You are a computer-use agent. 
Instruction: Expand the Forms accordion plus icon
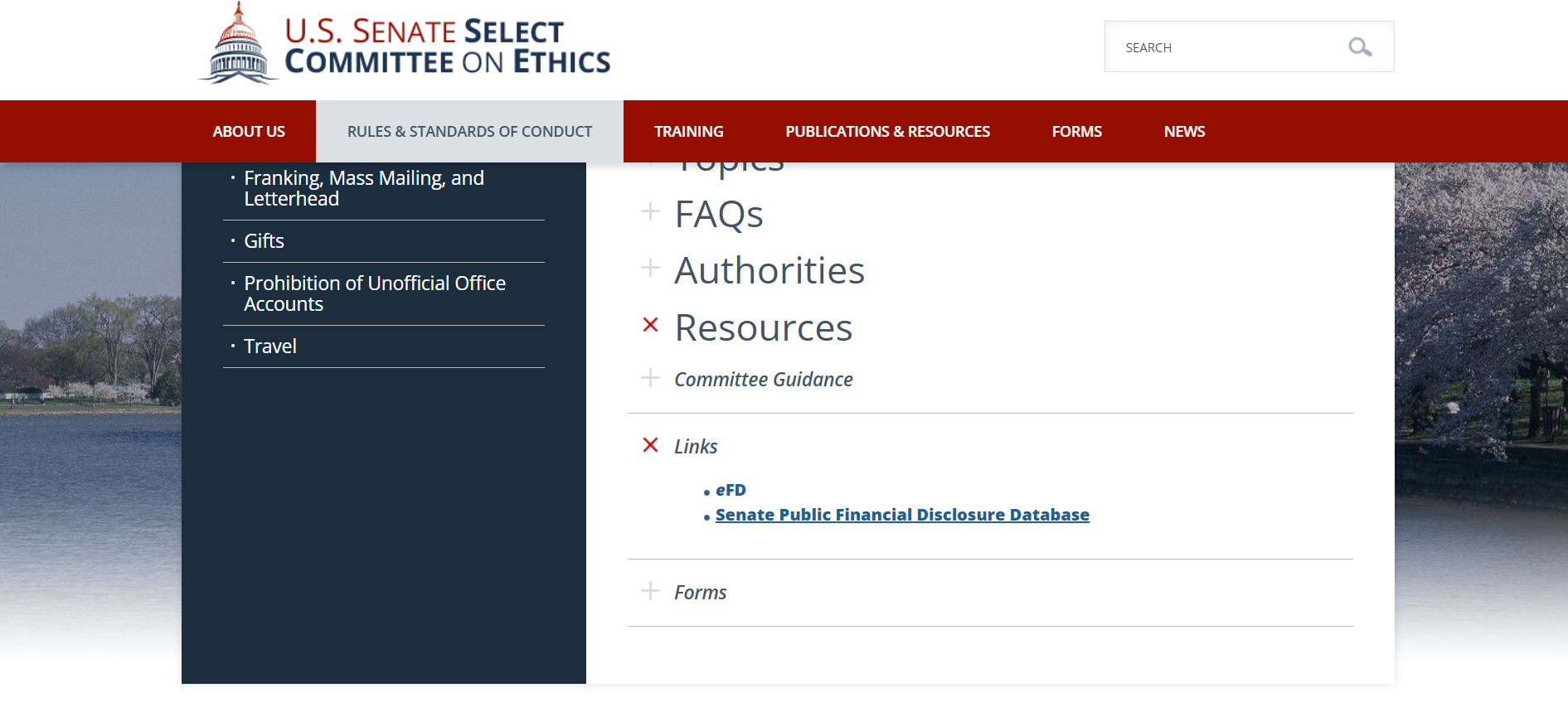point(651,591)
